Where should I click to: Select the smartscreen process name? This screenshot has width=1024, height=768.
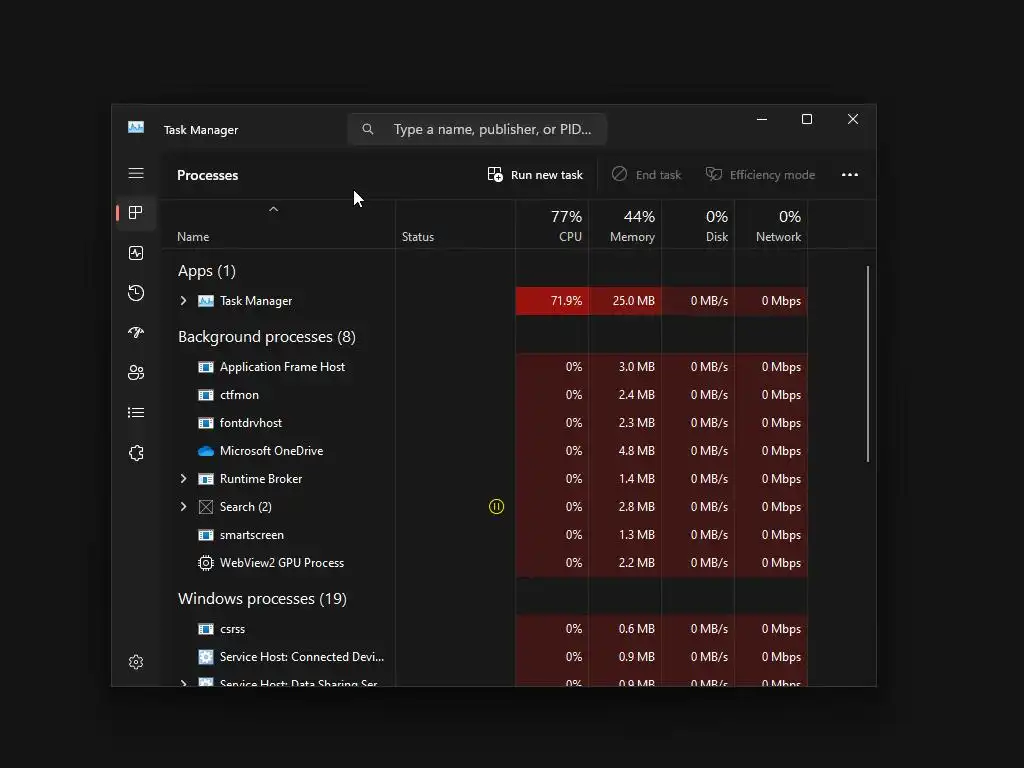coord(251,535)
